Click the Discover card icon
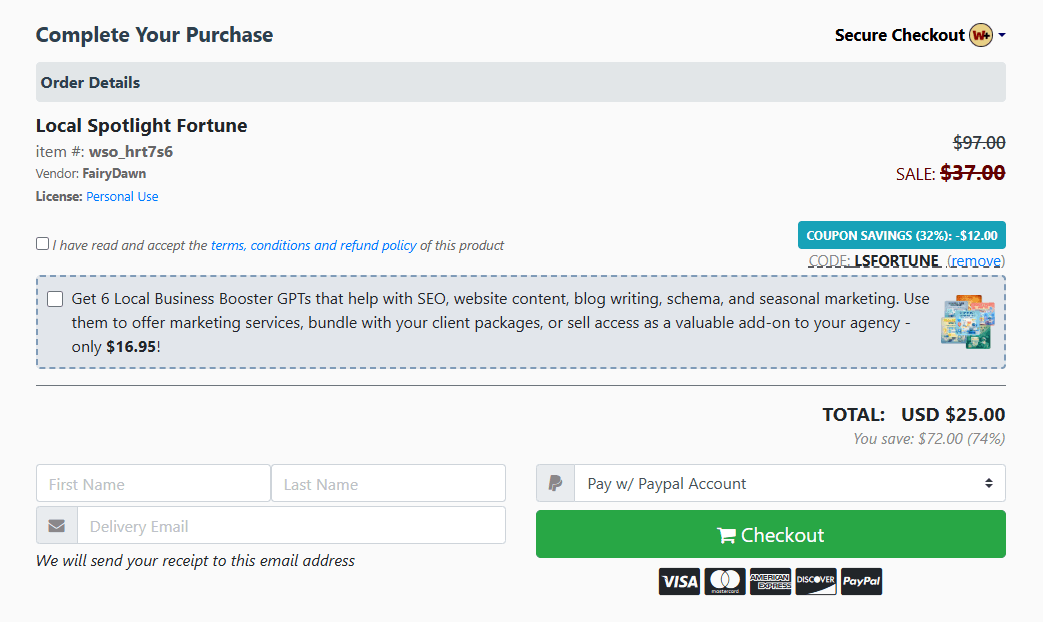 point(816,581)
